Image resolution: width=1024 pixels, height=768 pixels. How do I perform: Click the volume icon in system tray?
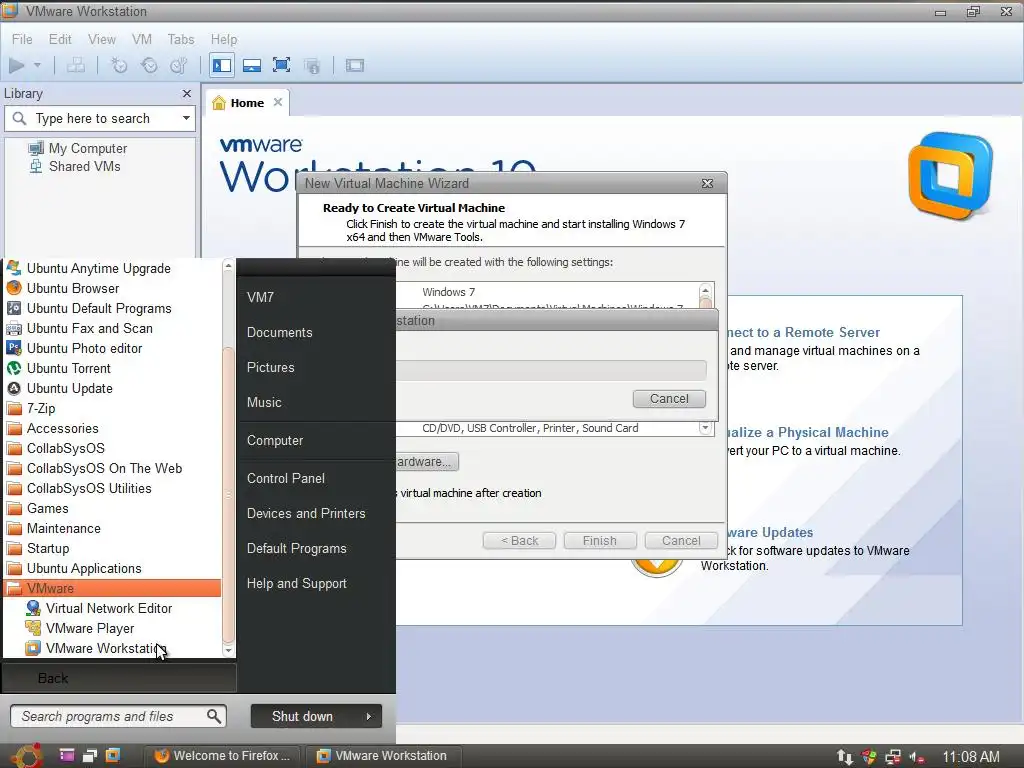(x=916, y=757)
